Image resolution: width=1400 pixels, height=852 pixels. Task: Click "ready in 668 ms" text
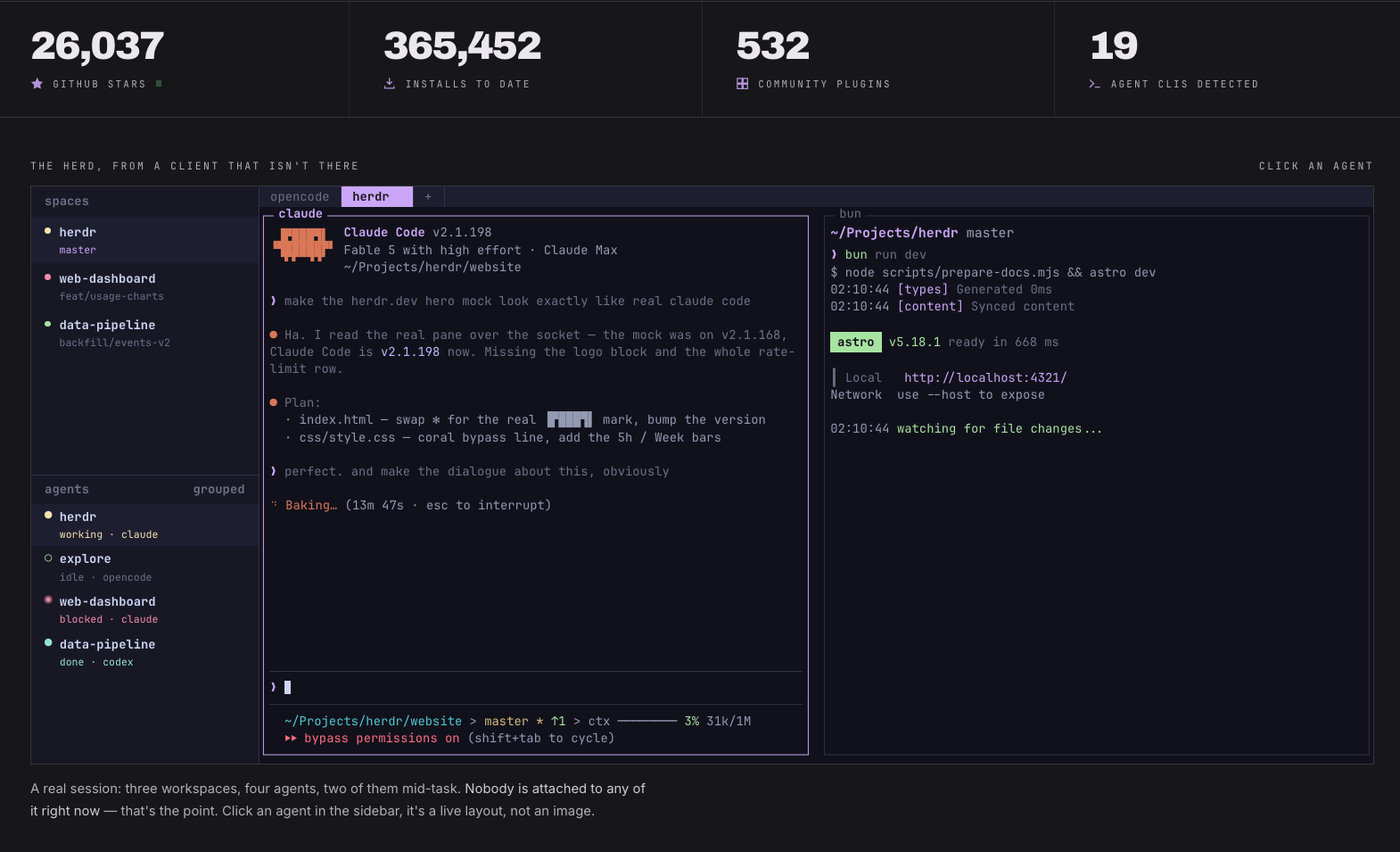tap(1003, 342)
